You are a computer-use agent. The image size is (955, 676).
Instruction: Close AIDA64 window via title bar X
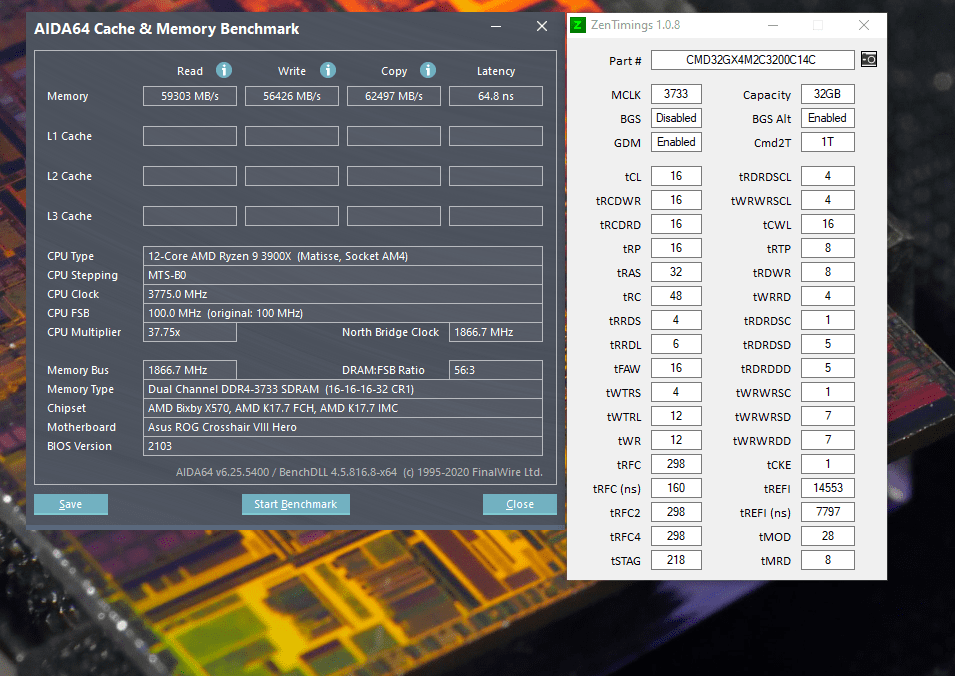541,26
